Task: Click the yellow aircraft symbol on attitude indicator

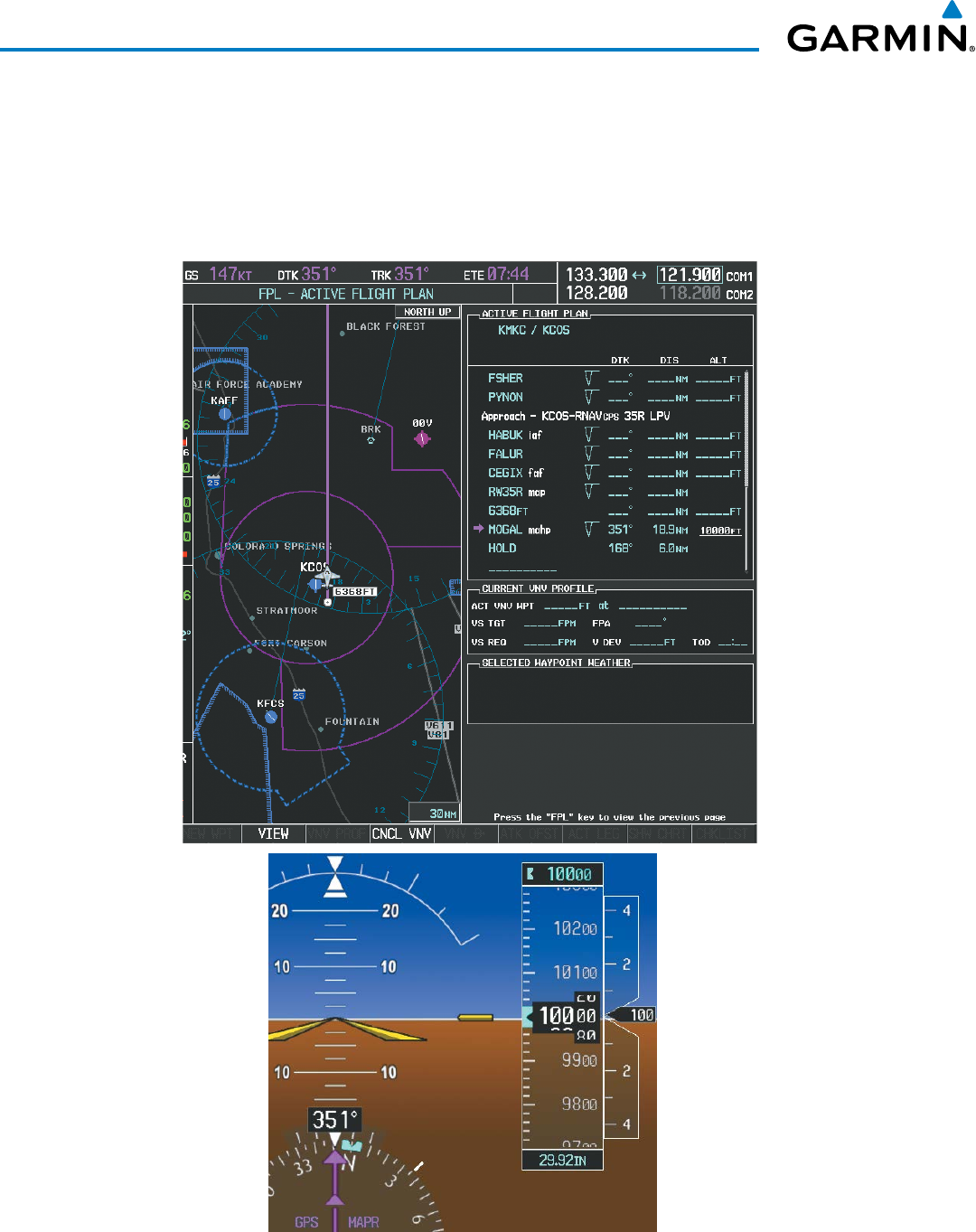Action: tap(336, 1030)
